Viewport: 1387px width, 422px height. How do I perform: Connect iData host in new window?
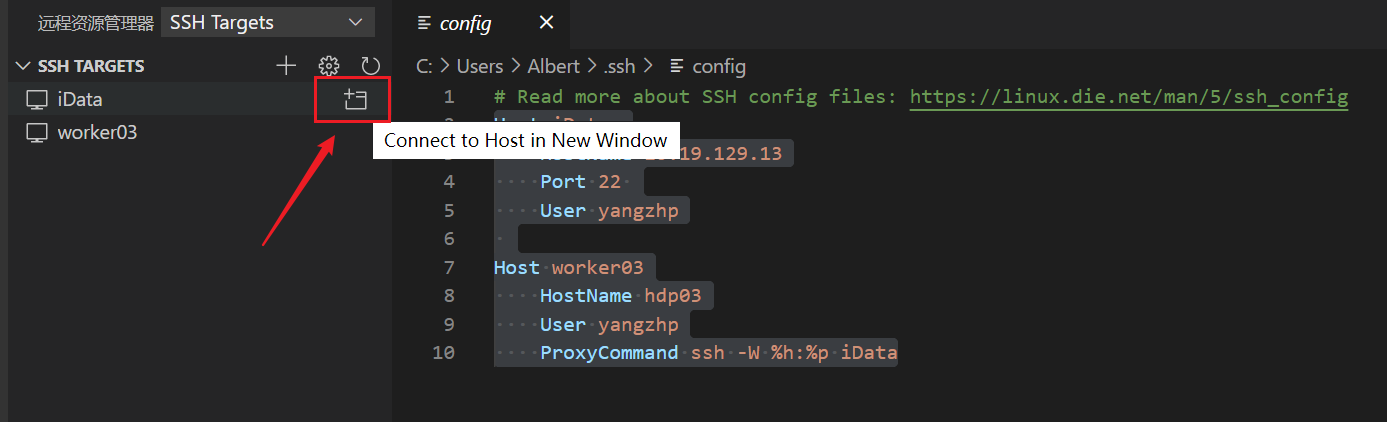click(355, 99)
